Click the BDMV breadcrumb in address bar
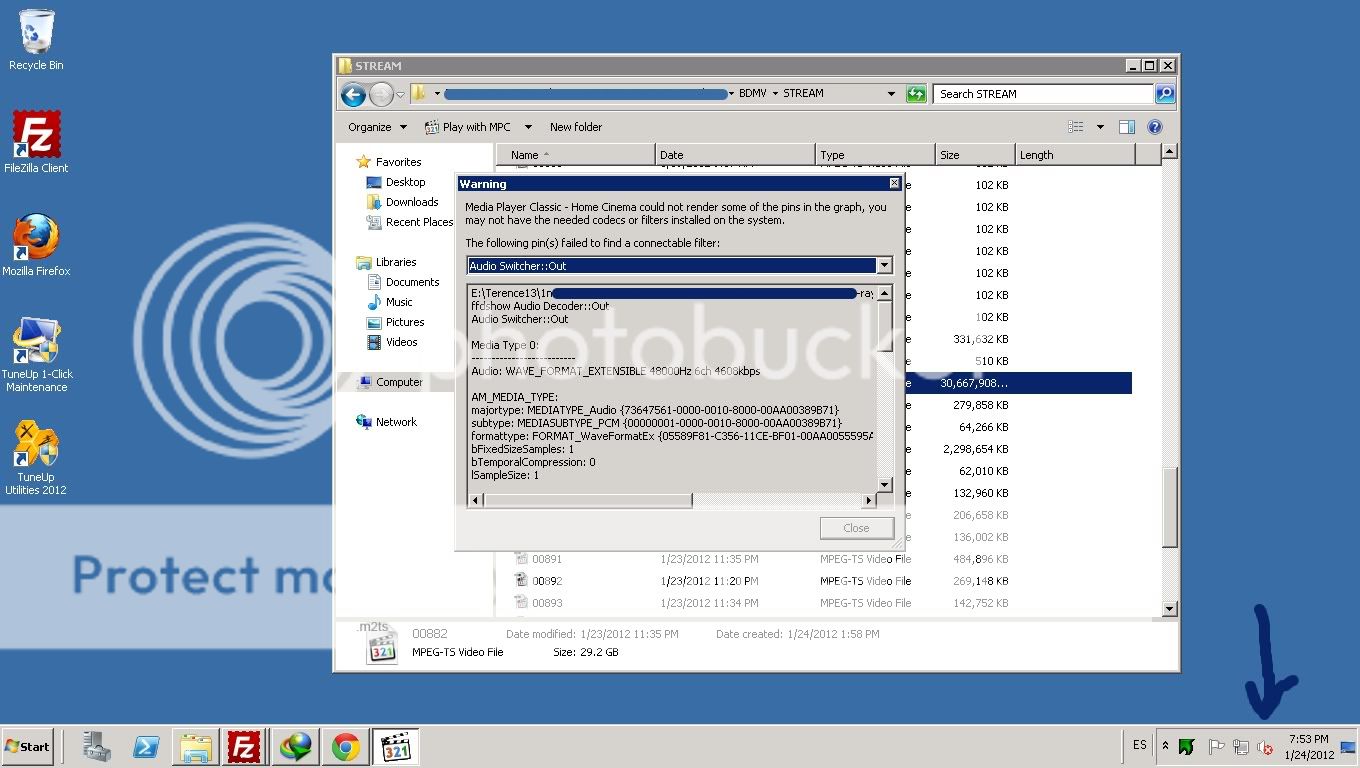1360x768 pixels. pos(752,93)
